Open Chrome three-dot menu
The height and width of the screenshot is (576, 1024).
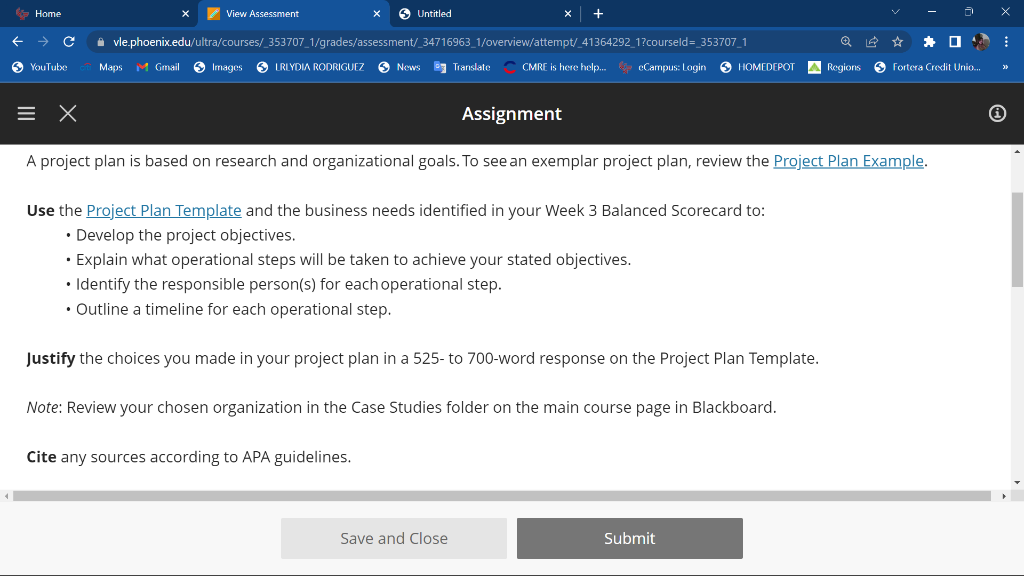click(x=1006, y=42)
